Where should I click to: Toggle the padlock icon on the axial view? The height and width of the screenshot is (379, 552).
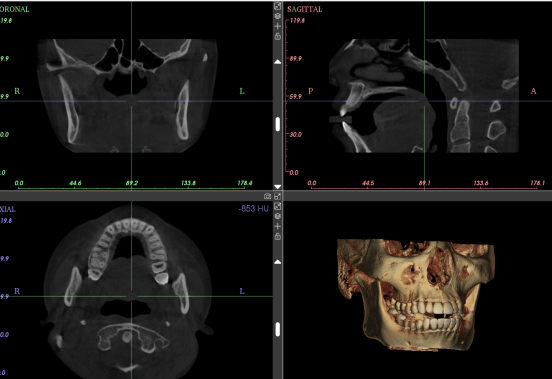(x=278, y=236)
